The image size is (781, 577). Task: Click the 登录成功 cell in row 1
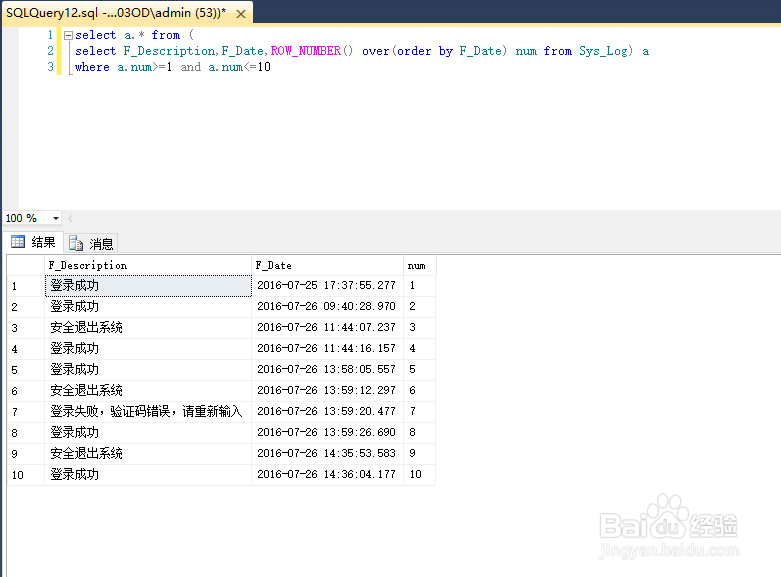148,286
